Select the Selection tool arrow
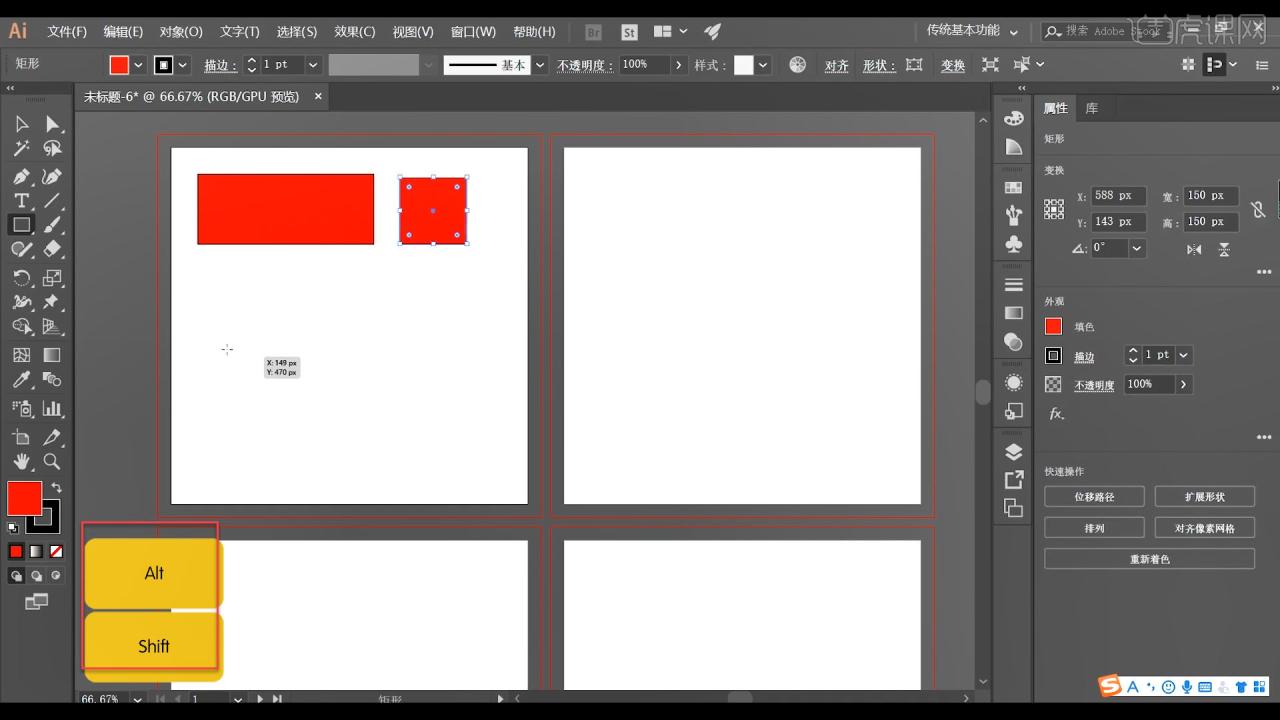 pos(21,124)
